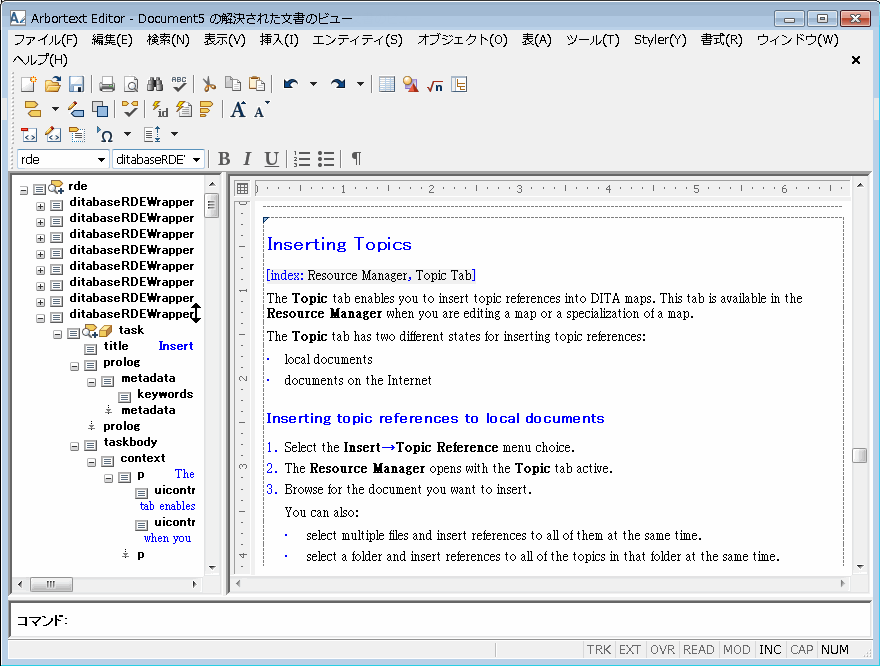Screen dimensions: 880x666
Task: Open Find with the binoculars icon
Action: (155, 84)
